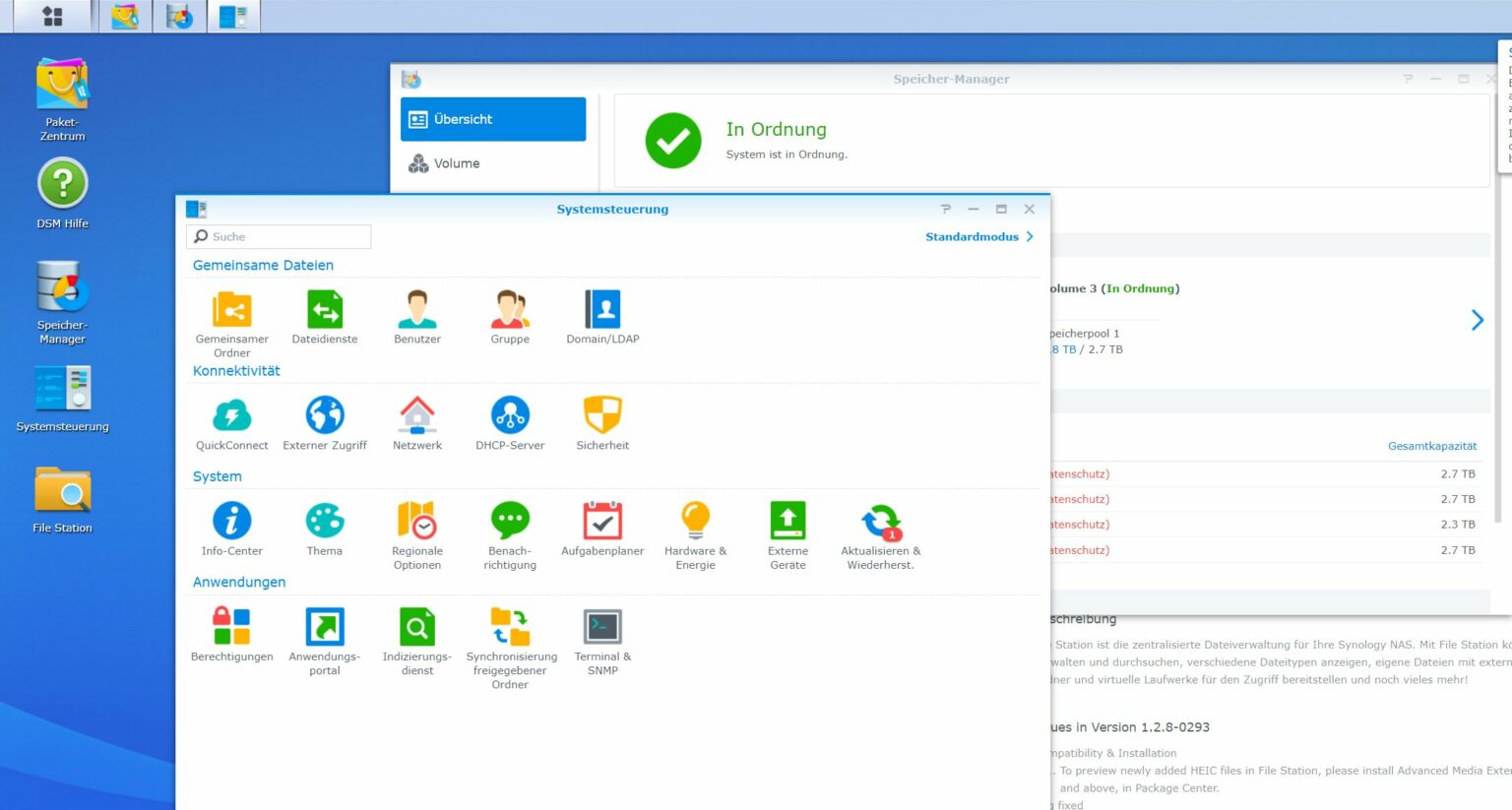Image resolution: width=1512 pixels, height=810 pixels.
Task: Open the application launcher in the taskbar
Action: [x=50, y=16]
